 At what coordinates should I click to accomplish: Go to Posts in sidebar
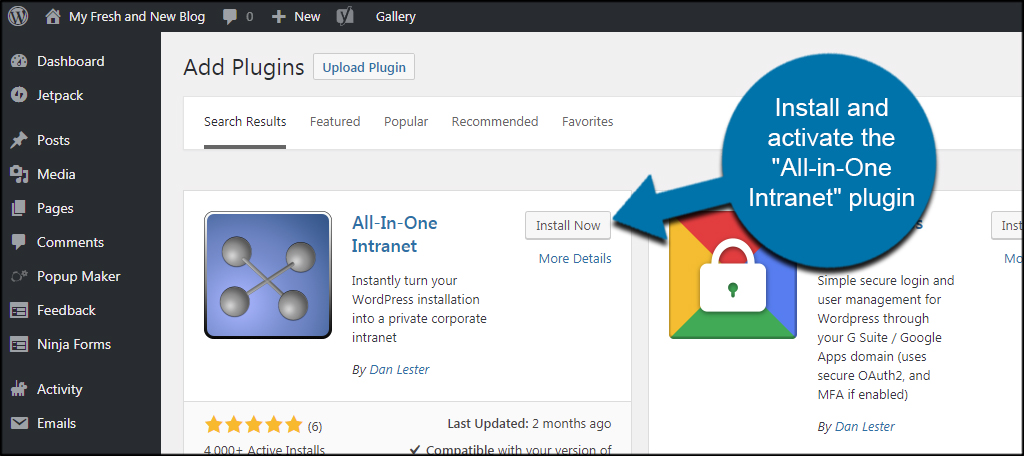point(53,140)
